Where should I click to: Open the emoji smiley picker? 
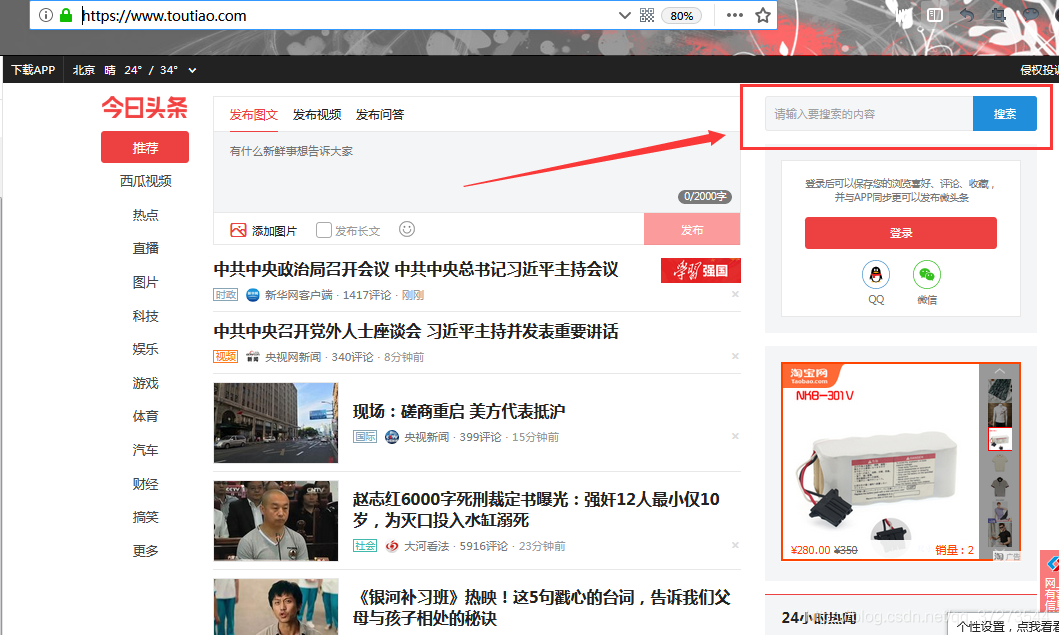tap(407, 229)
